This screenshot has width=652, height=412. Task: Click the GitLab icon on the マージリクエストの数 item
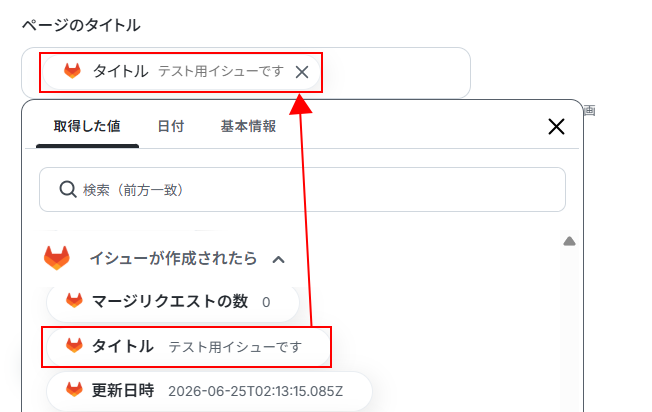point(74,301)
